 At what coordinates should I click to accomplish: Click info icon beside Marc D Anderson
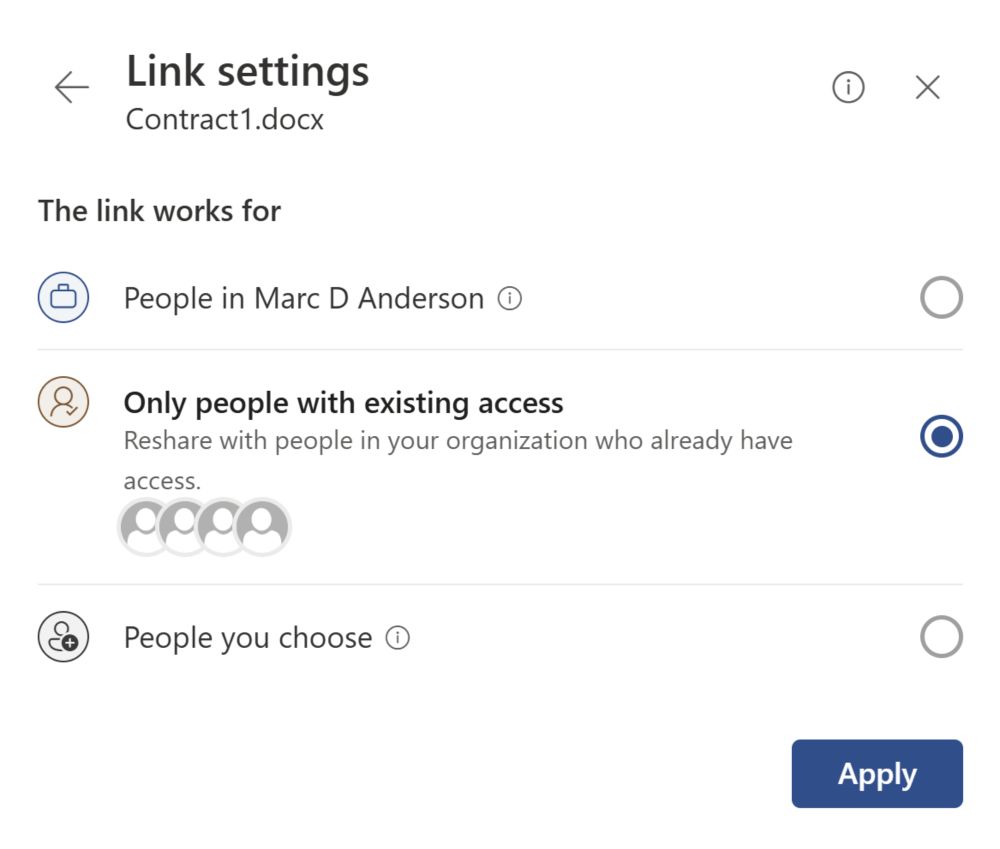click(x=510, y=298)
